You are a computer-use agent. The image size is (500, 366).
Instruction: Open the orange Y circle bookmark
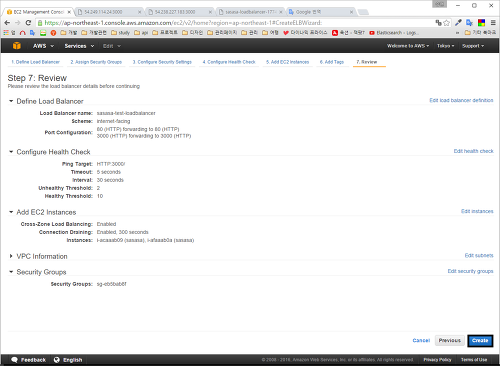pyautogui.click(x=53, y=33)
